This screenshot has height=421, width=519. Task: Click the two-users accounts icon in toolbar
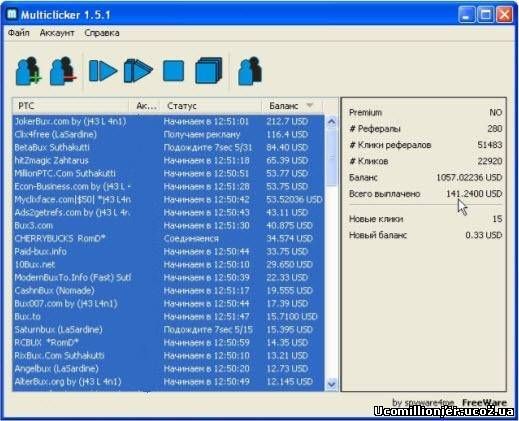point(250,71)
